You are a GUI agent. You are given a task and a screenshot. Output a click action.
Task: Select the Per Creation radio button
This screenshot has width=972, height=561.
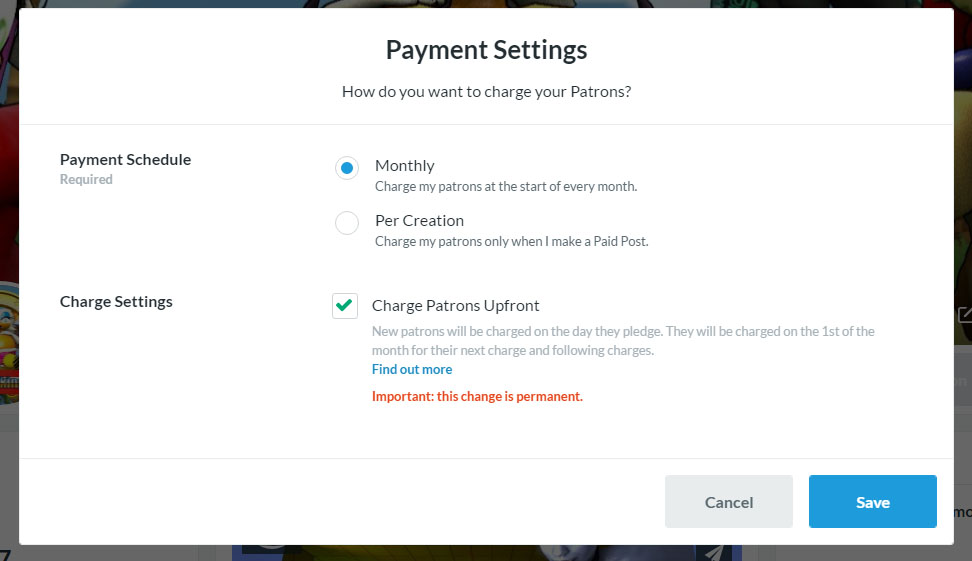[347, 223]
